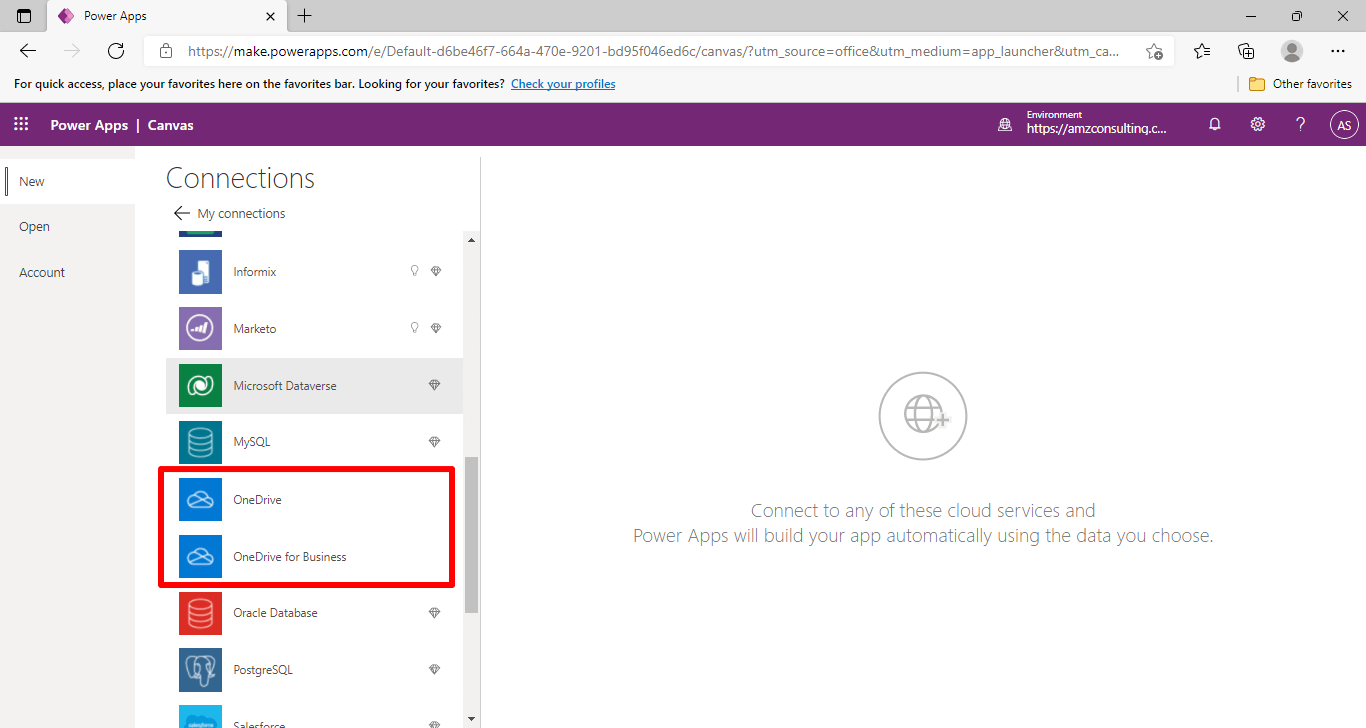The height and width of the screenshot is (728, 1366).
Task: Expand the Other favorites folder
Action: click(1300, 84)
